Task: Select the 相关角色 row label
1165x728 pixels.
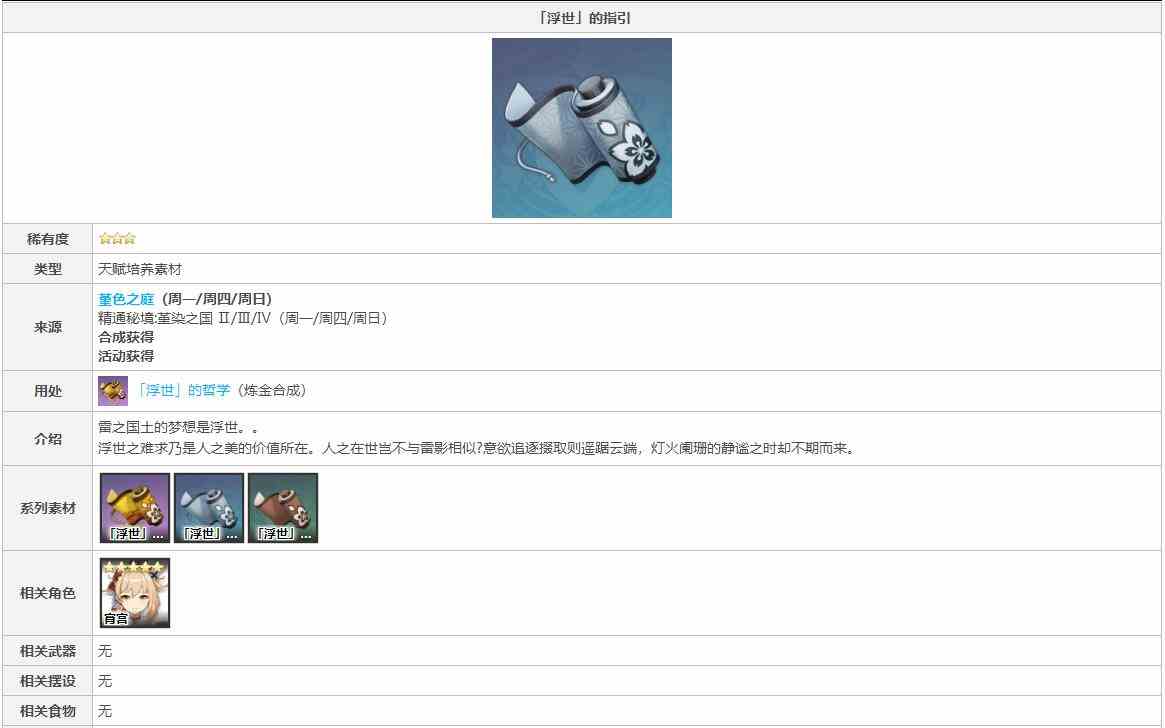Action: (48, 593)
